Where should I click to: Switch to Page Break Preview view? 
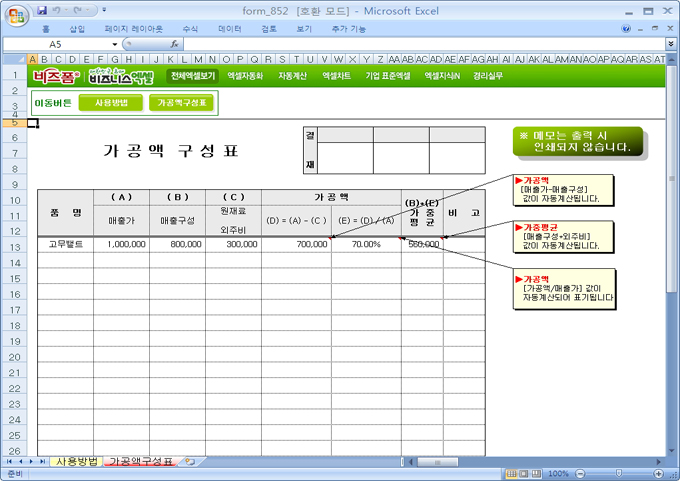point(534,473)
